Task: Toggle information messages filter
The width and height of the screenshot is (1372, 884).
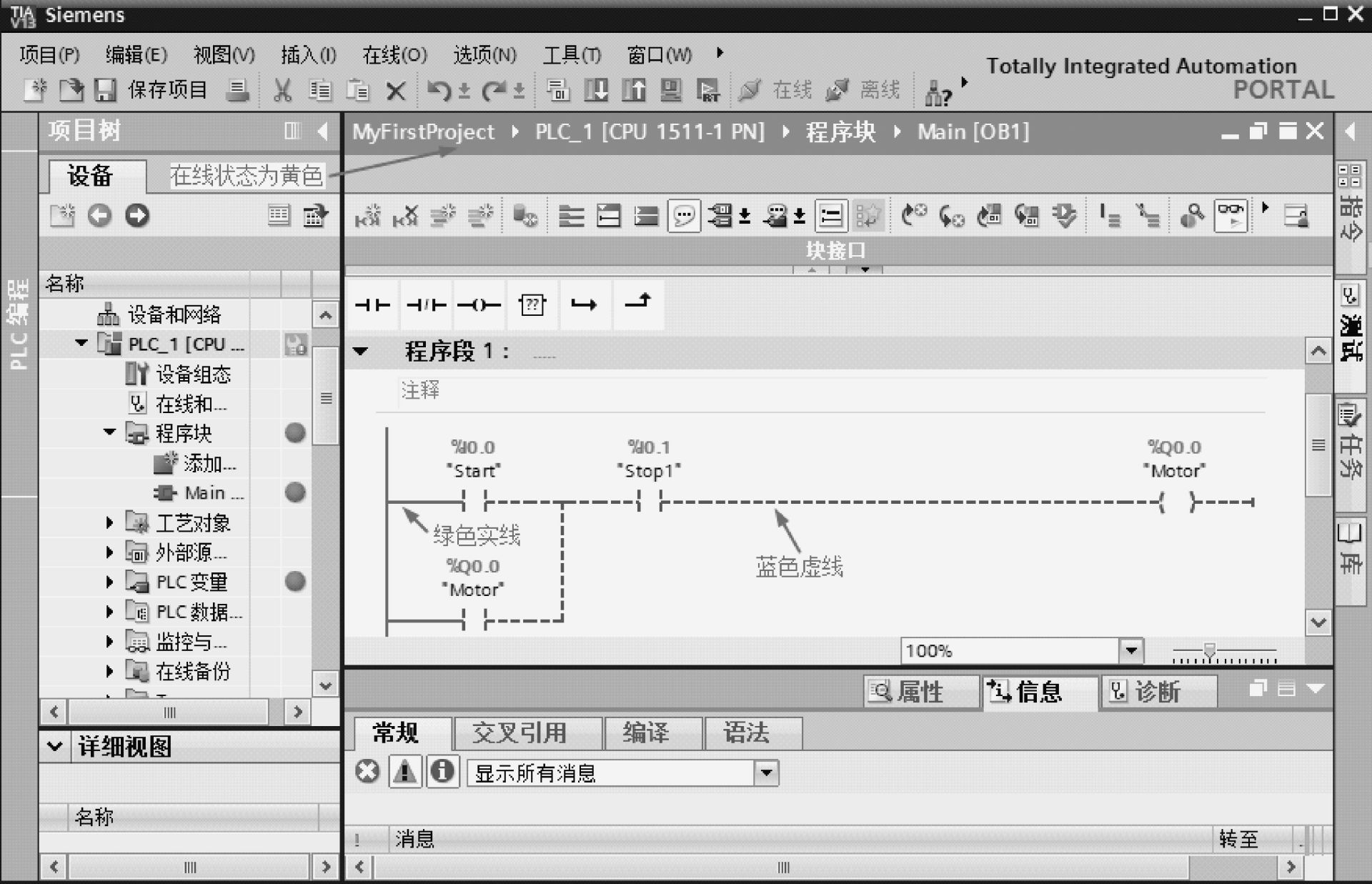Action: tap(442, 772)
